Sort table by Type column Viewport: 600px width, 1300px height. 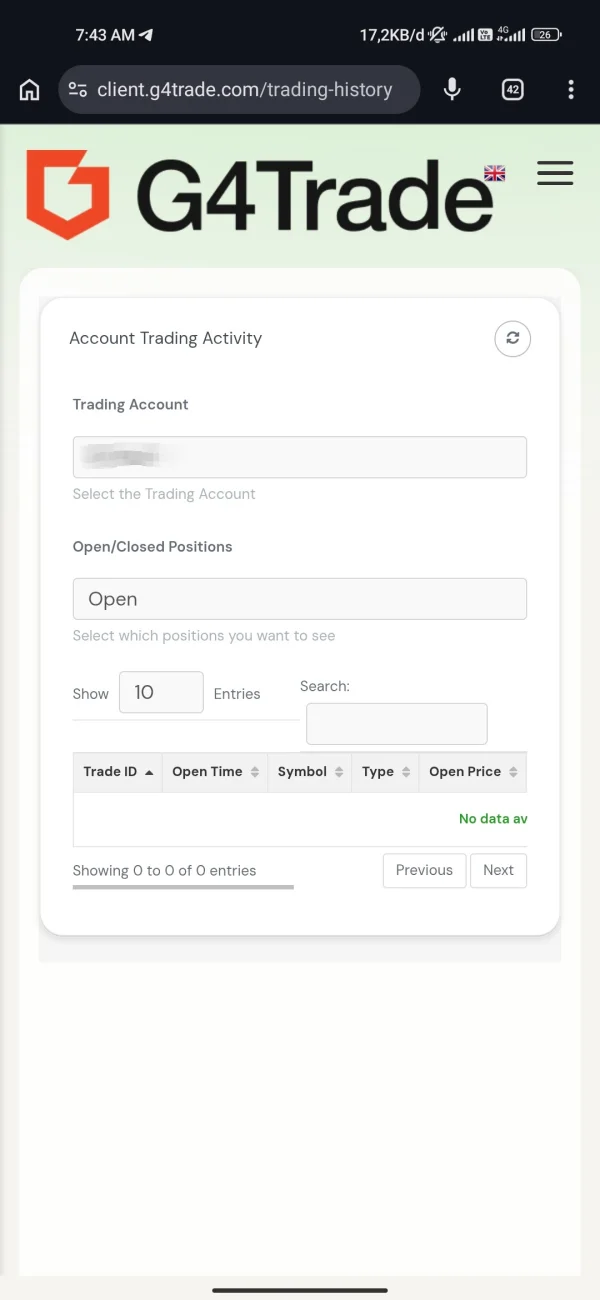tap(385, 772)
